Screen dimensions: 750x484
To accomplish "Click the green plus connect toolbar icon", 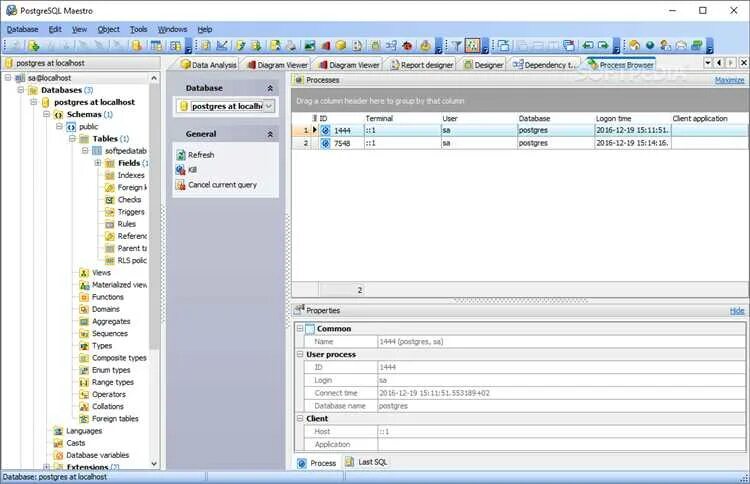I will (33, 46).
